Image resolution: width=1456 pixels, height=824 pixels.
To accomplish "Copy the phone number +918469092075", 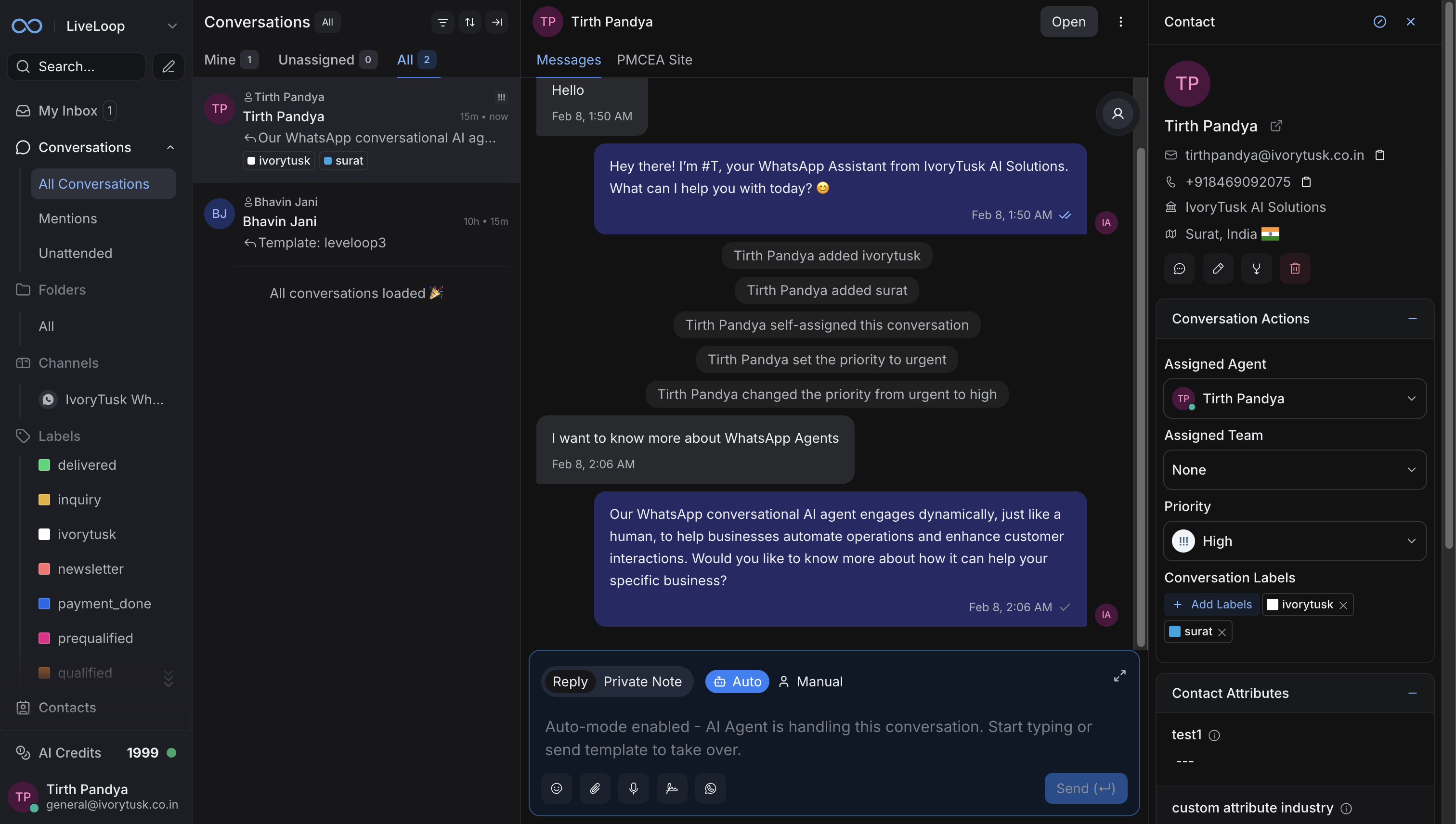I will tap(1306, 181).
